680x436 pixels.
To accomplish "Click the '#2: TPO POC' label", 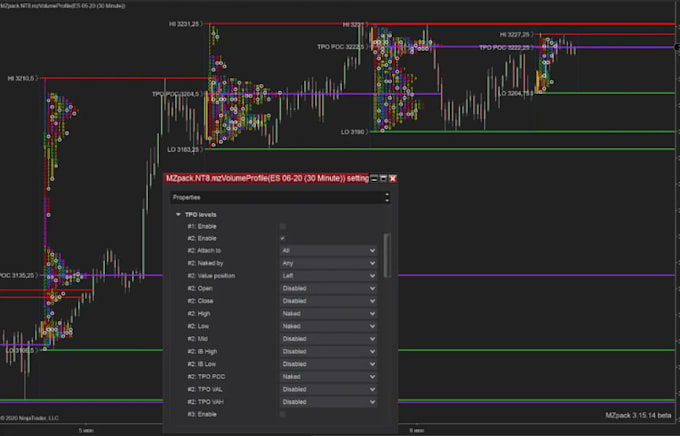I will [x=206, y=377].
